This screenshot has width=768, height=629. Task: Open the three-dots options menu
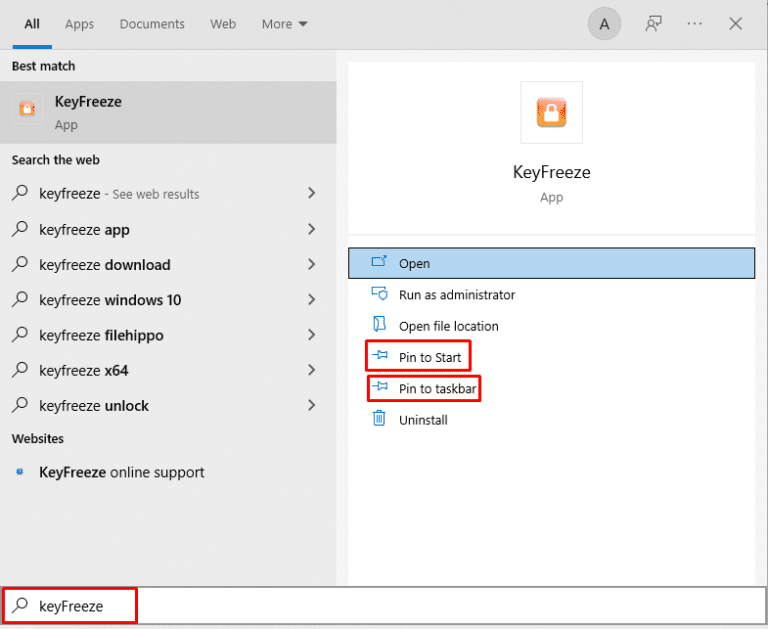(695, 24)
